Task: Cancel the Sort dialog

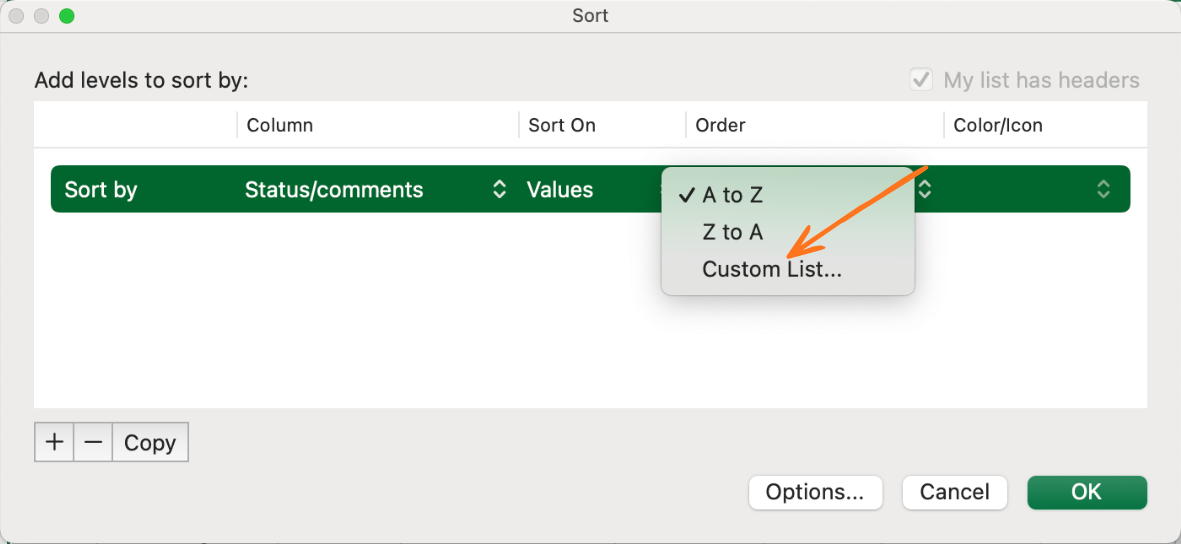Action: click(x=954, y=492)
